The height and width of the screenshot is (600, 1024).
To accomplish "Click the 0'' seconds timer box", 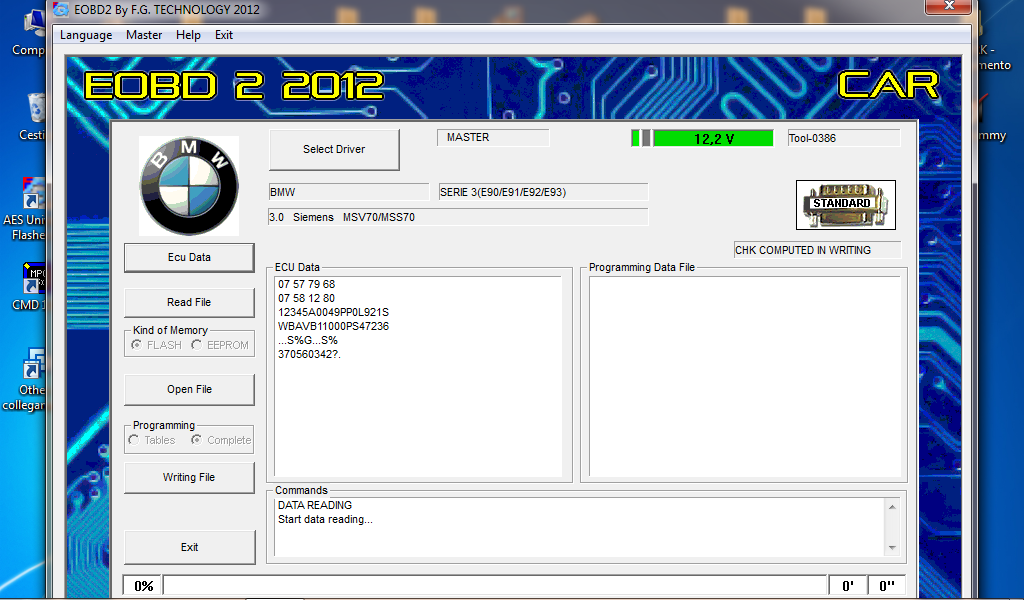I will [x=887, y=586].
